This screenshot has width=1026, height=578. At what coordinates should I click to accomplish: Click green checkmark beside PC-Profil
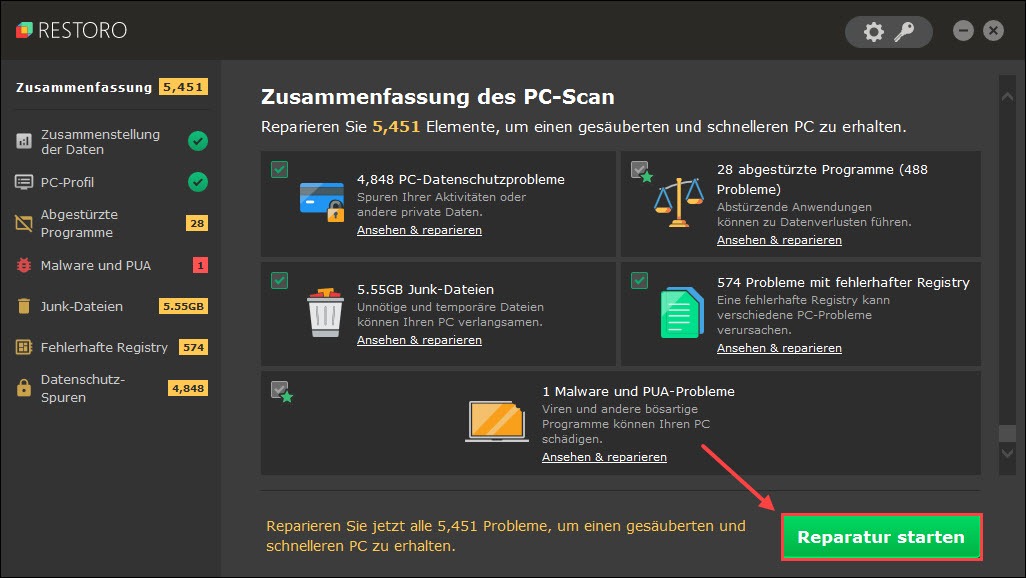click(x=198, y=182)
